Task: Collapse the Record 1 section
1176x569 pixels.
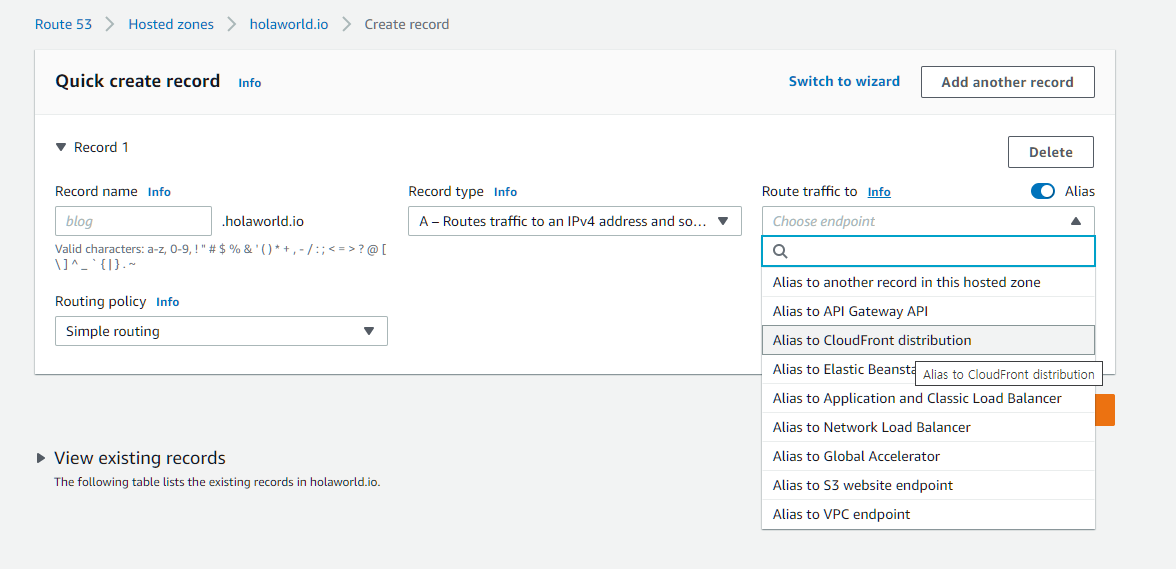Action: coord(62,147)
